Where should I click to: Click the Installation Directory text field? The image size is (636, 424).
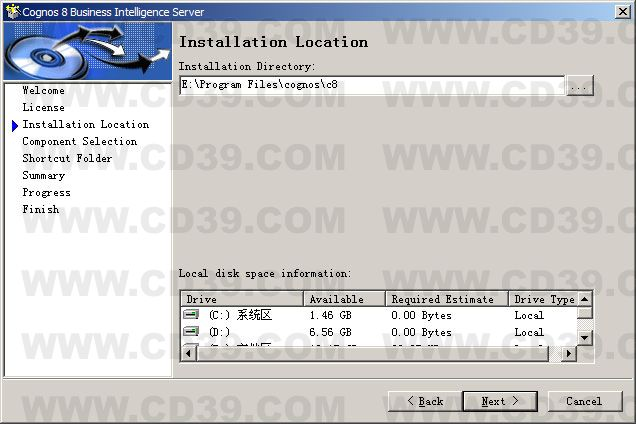point(372,85)
